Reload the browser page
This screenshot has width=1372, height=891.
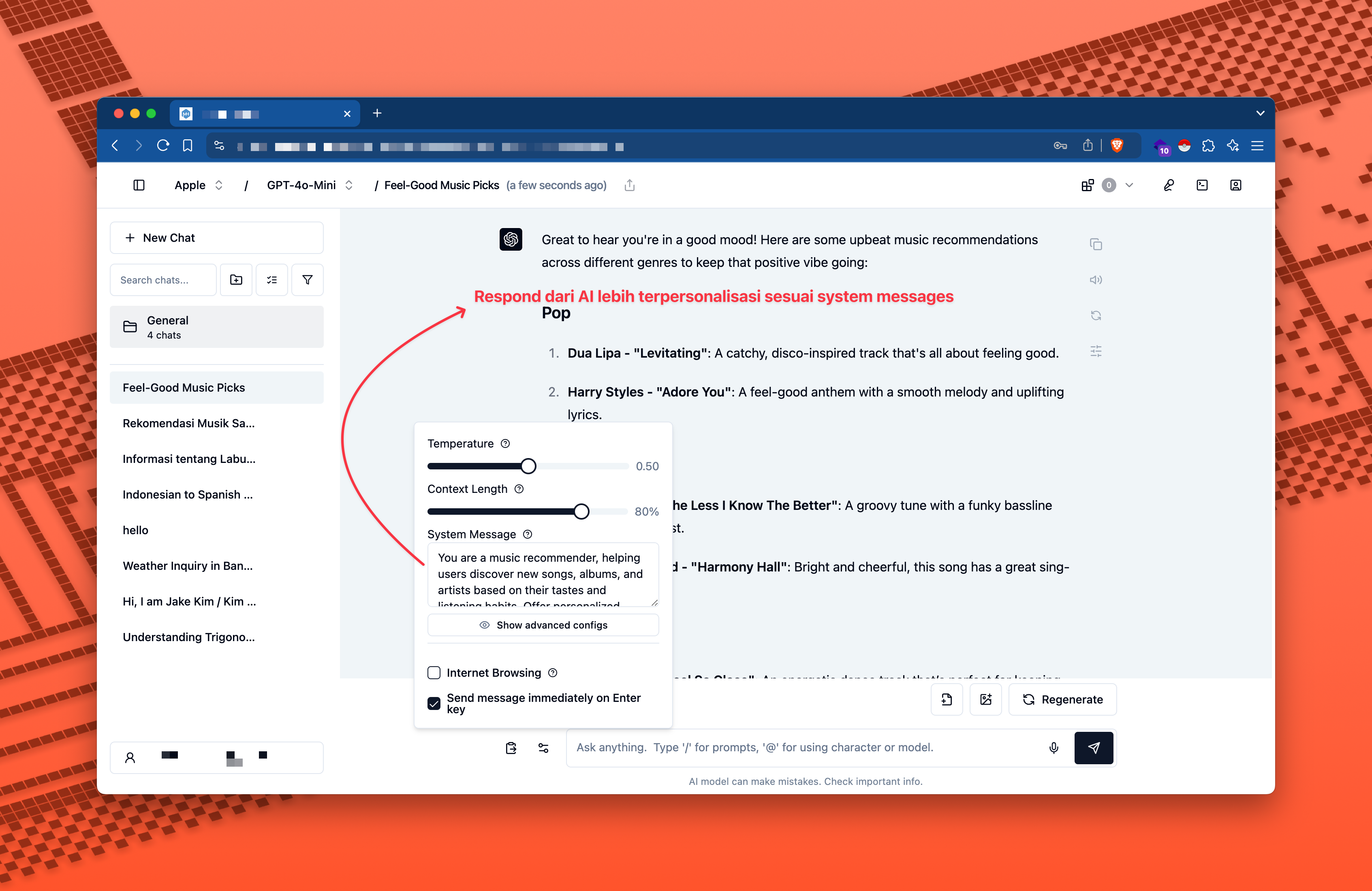(163, 146)
